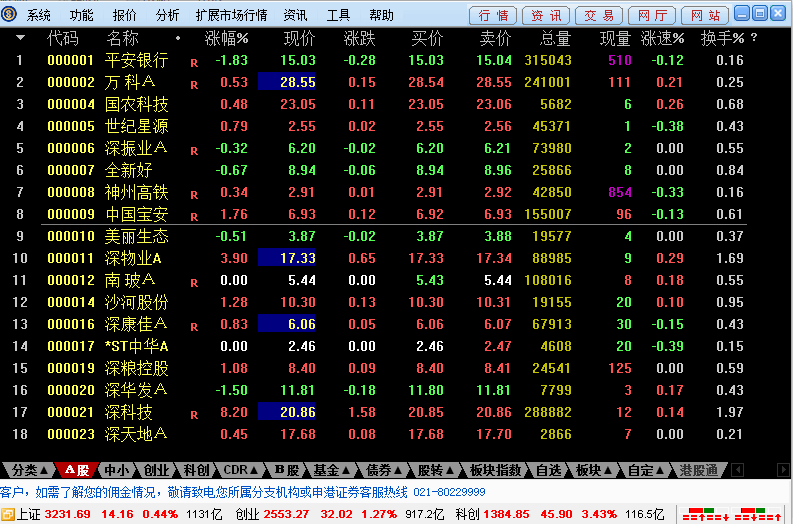Viewport: 793px width, 524px height.
Task: Click the R marker beside 平安银行
Action: (194, 63)
